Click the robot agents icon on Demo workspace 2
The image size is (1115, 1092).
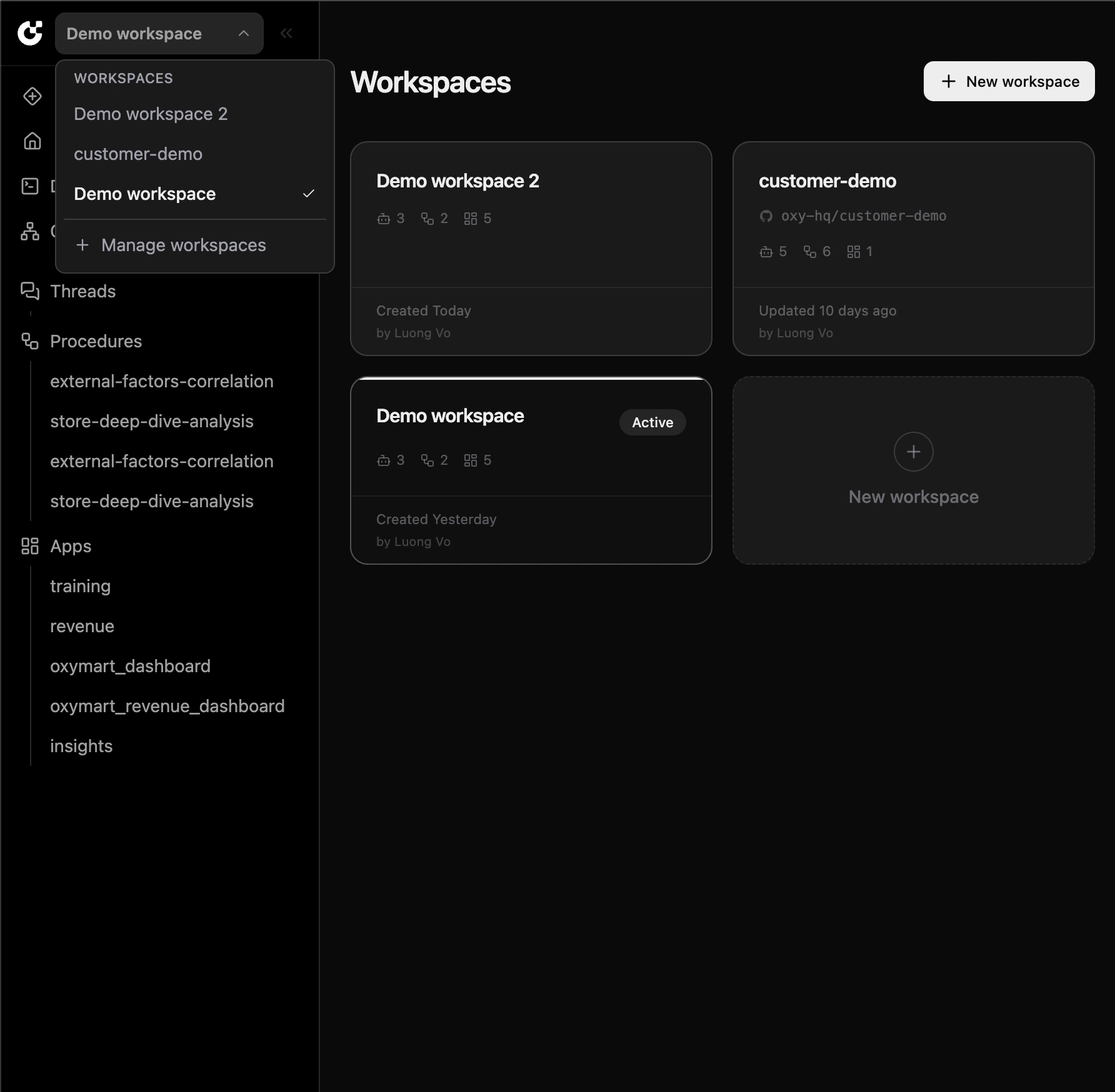383,218
